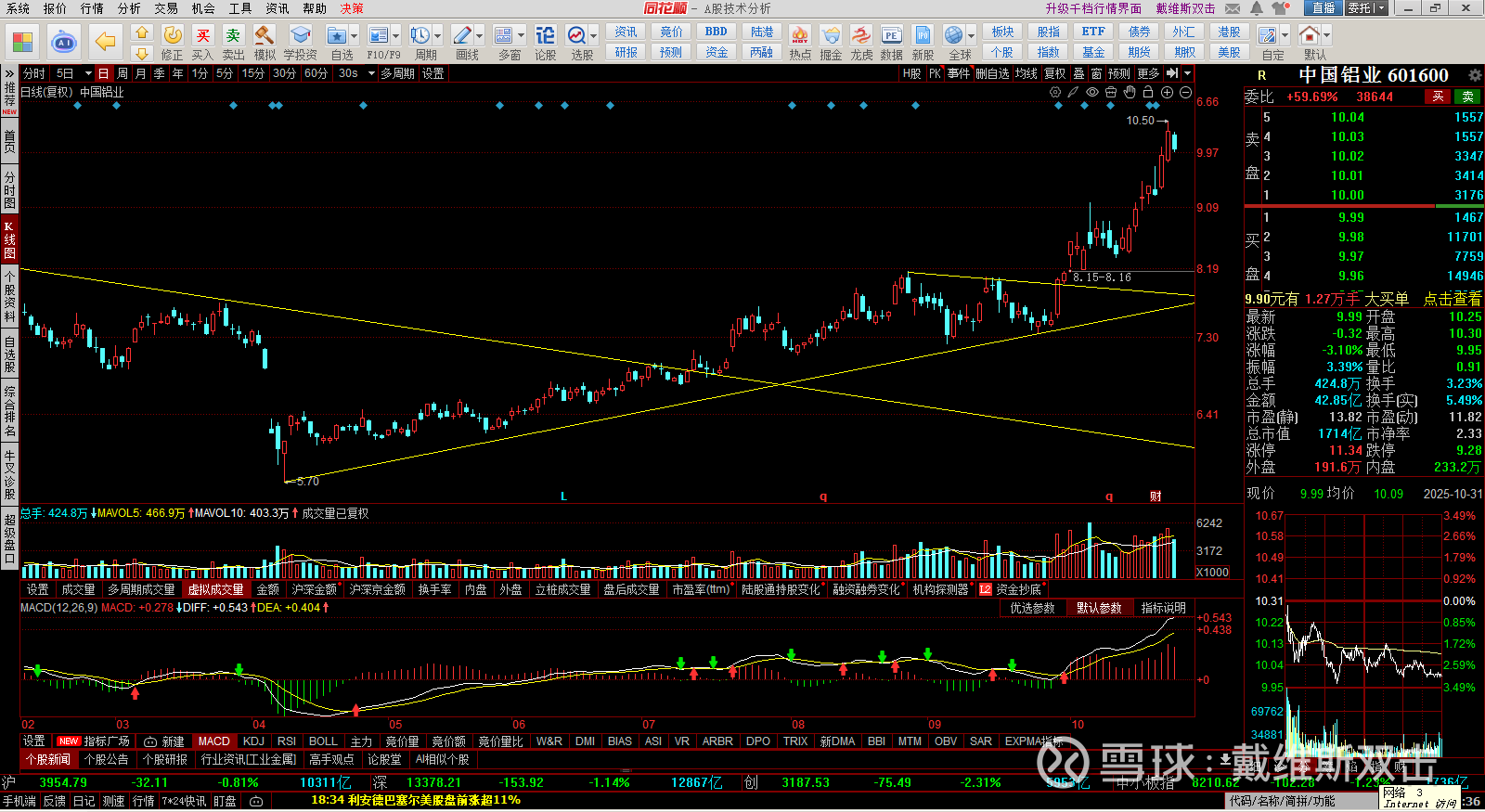The image size is (1485, 812).
Task: Expand the 全球 global markets dropdown arrow
Action: pos(972,36)
